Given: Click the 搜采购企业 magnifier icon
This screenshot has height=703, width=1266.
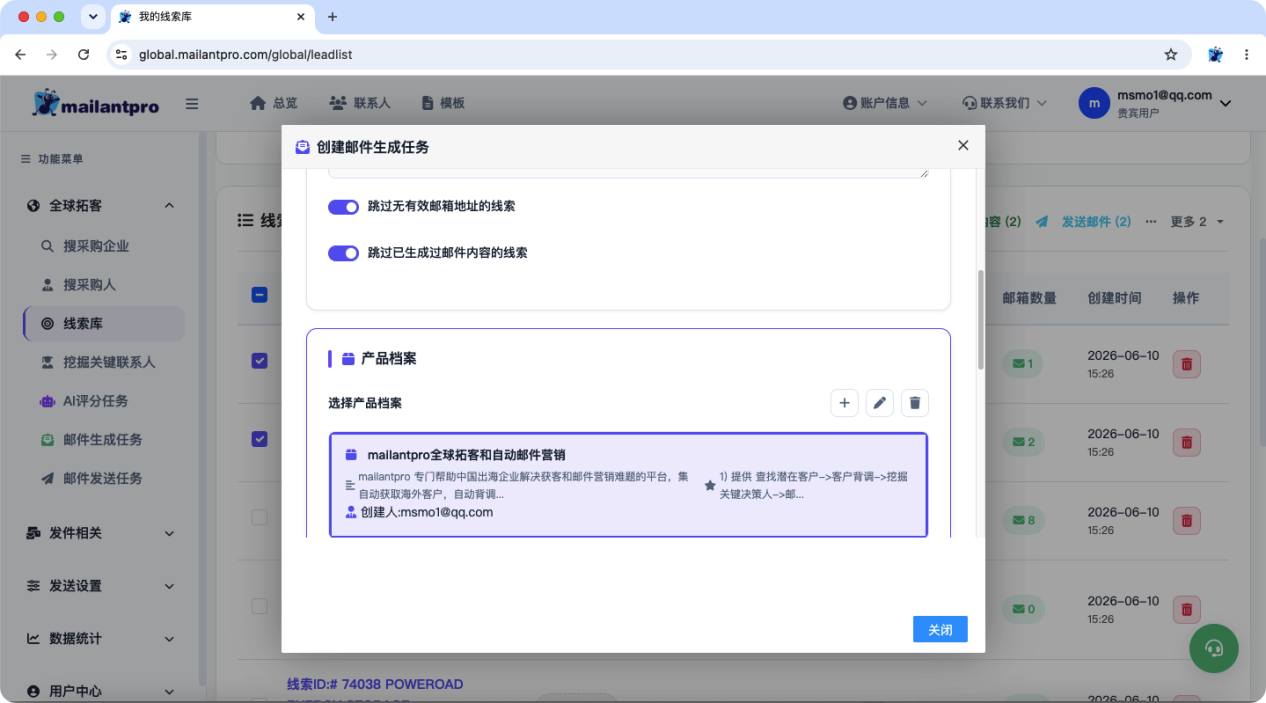Looking at the screenshot, I should [47, 246].
